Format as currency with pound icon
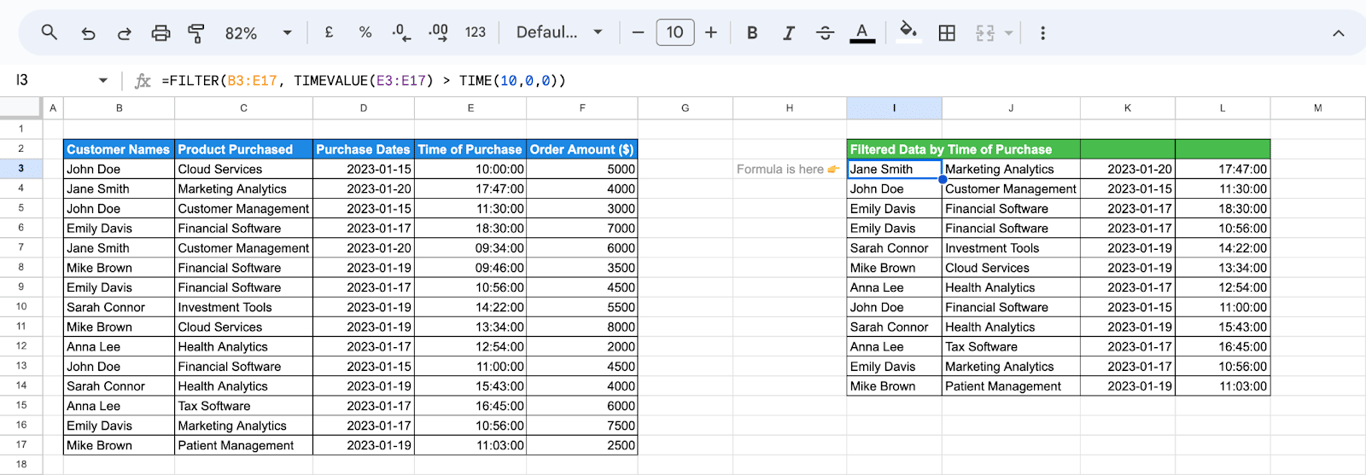1366x475 pixels. point(328,33)
